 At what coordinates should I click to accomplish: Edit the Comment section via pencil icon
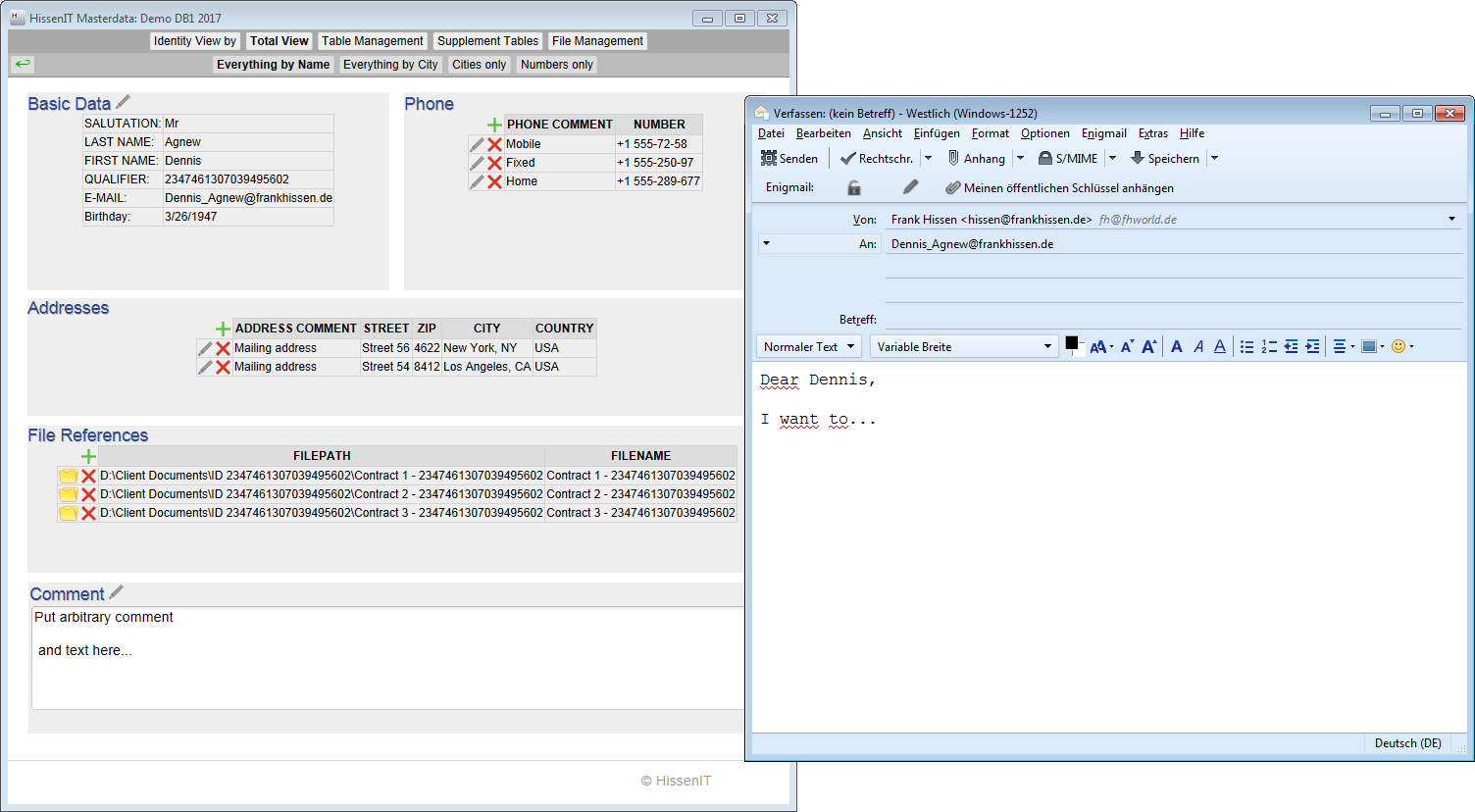[x=116, y=592]
